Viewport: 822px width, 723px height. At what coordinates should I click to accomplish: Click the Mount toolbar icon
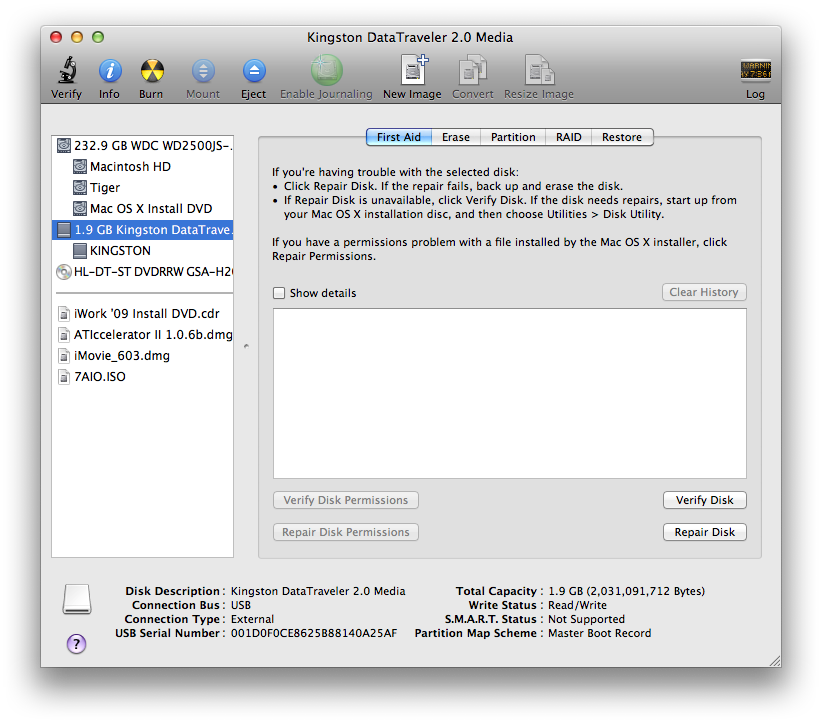(203, 71)
